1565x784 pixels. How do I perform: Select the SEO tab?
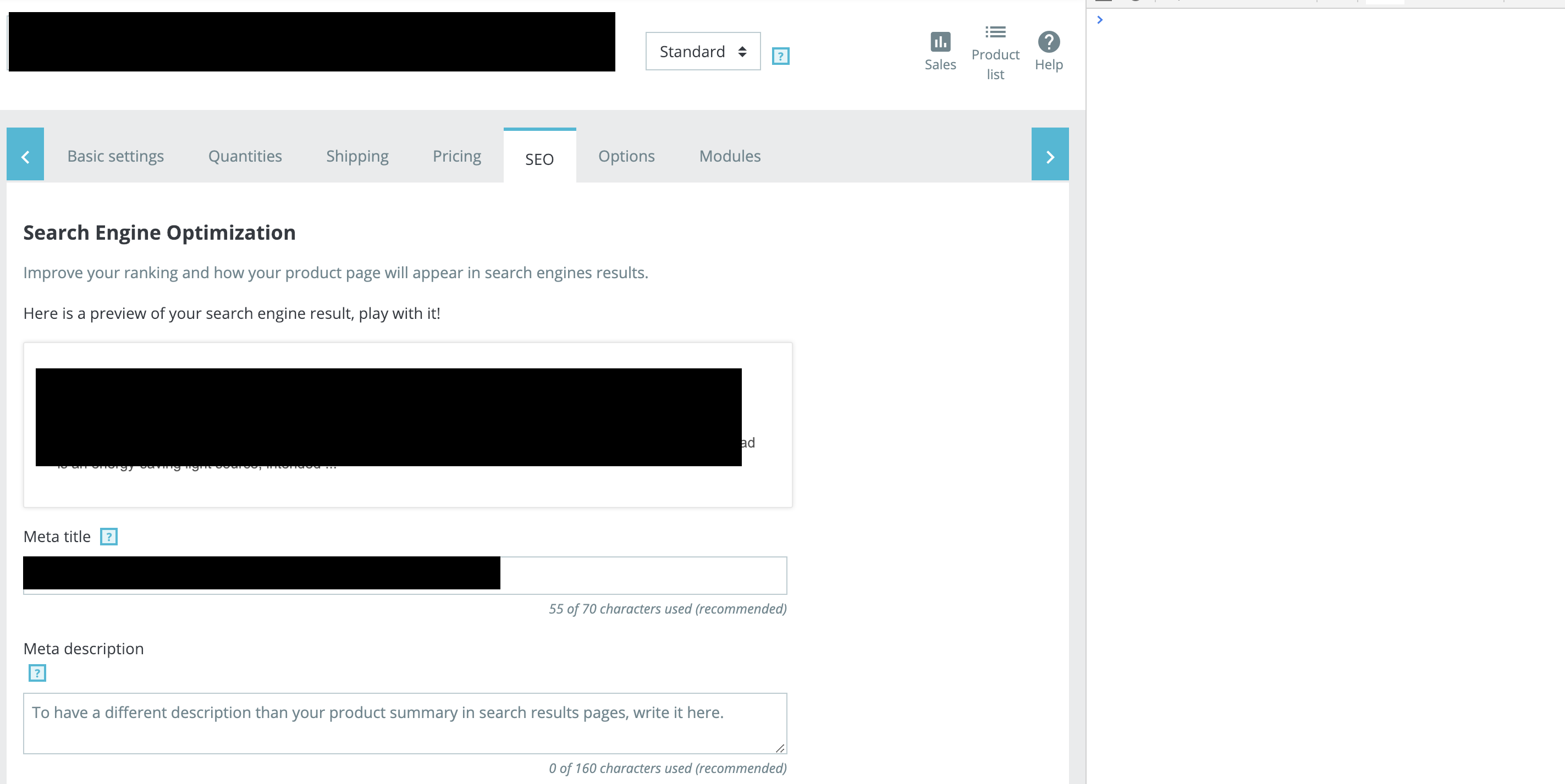[x=539, y=158]
